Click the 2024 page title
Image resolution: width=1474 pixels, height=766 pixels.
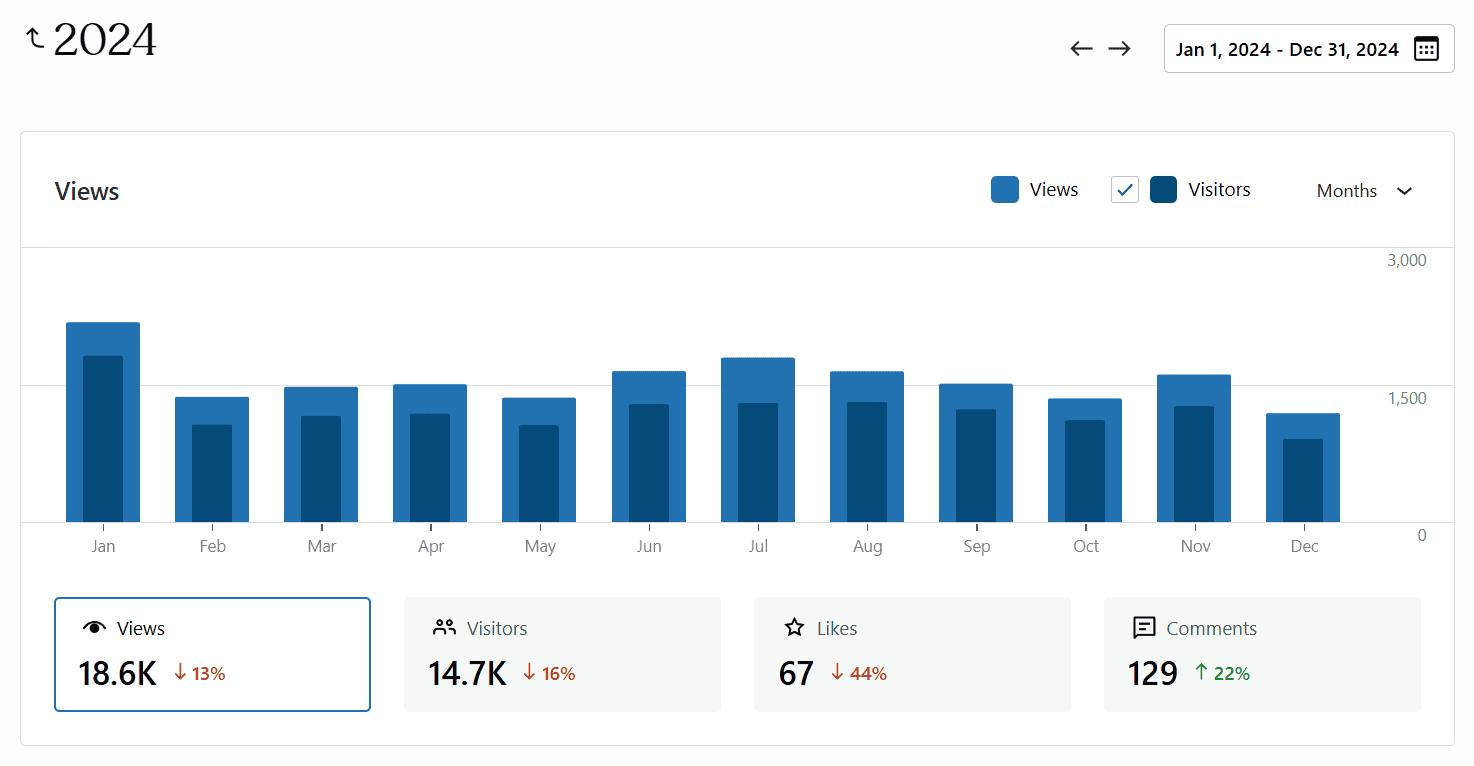coord(105,40)
